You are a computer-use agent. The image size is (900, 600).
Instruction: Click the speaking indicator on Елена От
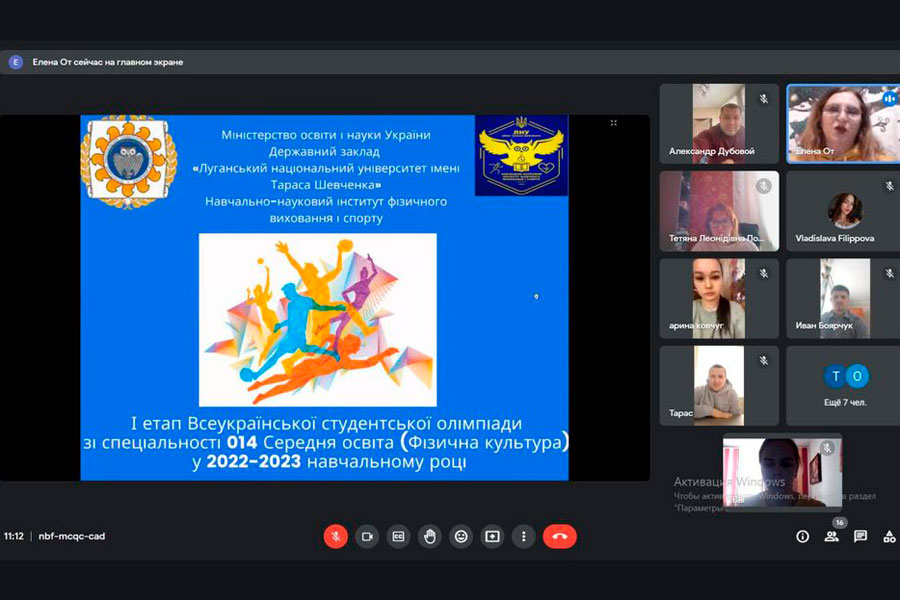click(890, 99)
